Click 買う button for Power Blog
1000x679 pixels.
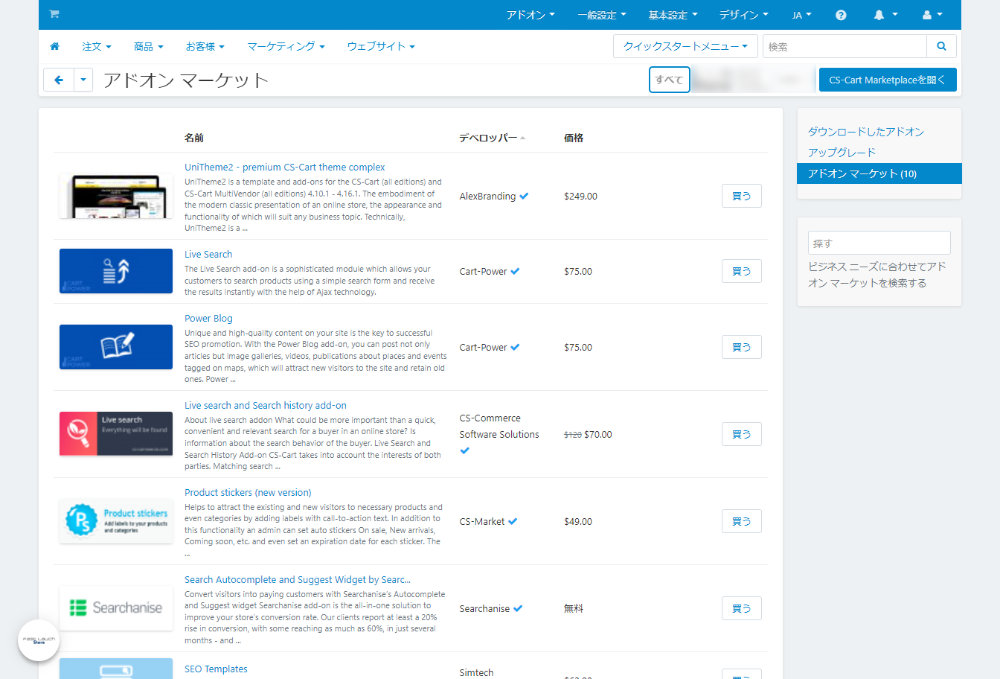coord(741,347)
